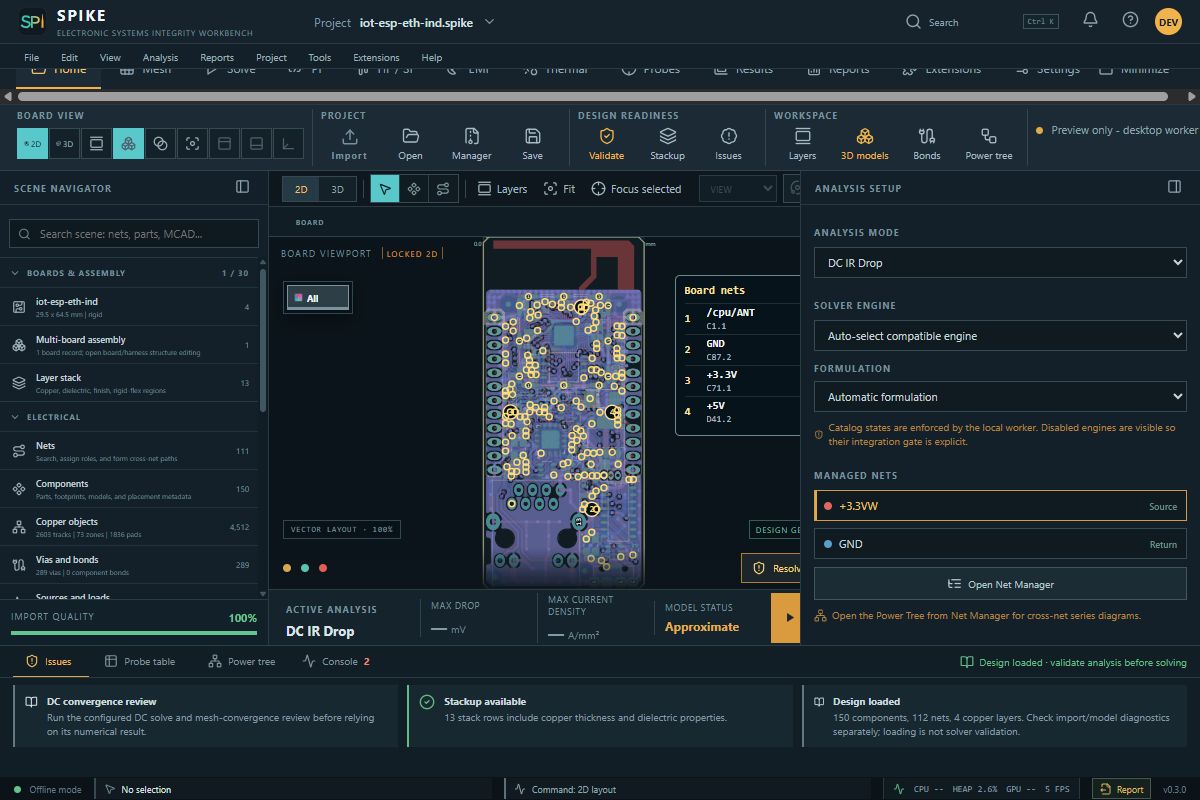Open Layers in the viewport toolbar

(502, 188)
